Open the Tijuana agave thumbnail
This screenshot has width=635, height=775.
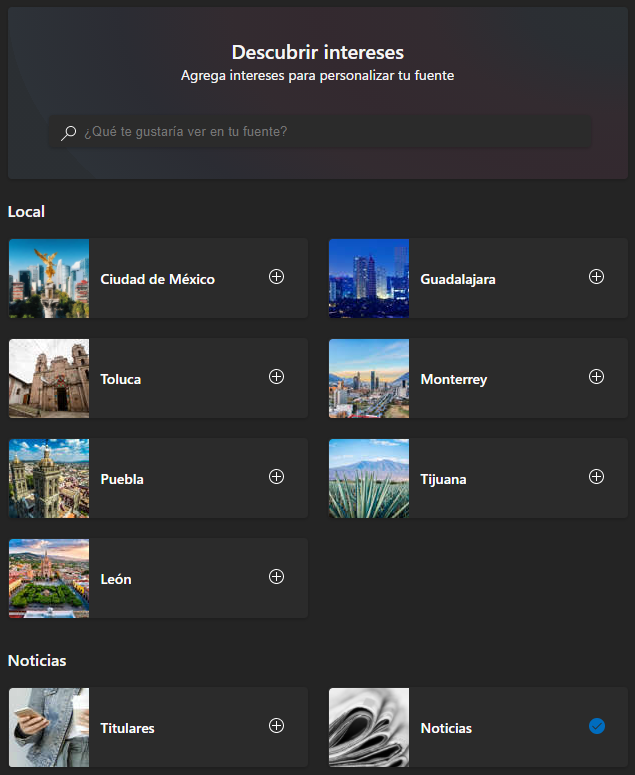tap(369, 478)
